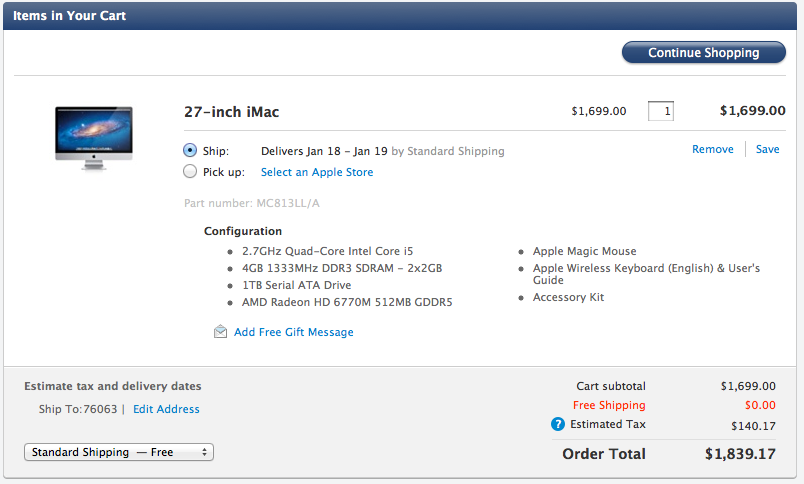Image resolution: width=804 pixels, height=484 pixels.
Task: Click the Free Shipping $0.00 amount
Action: pyautogui.click(x=760, y=405)
